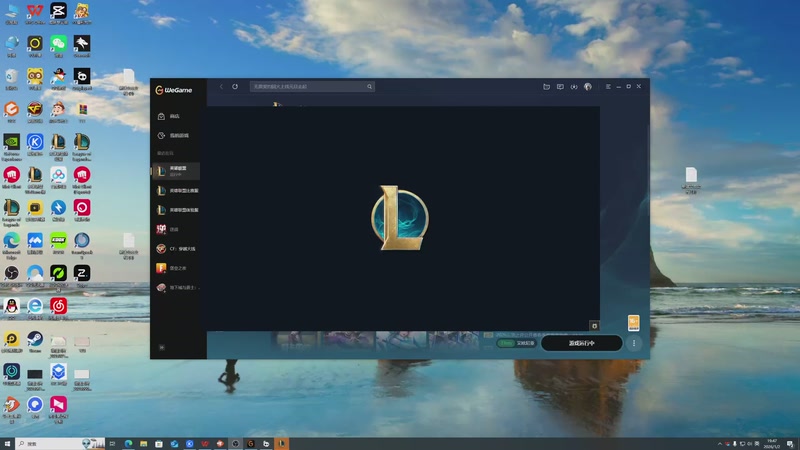Open File Explorer from the taskbar
The image size is (800, 450).
[x=143, y=444]
